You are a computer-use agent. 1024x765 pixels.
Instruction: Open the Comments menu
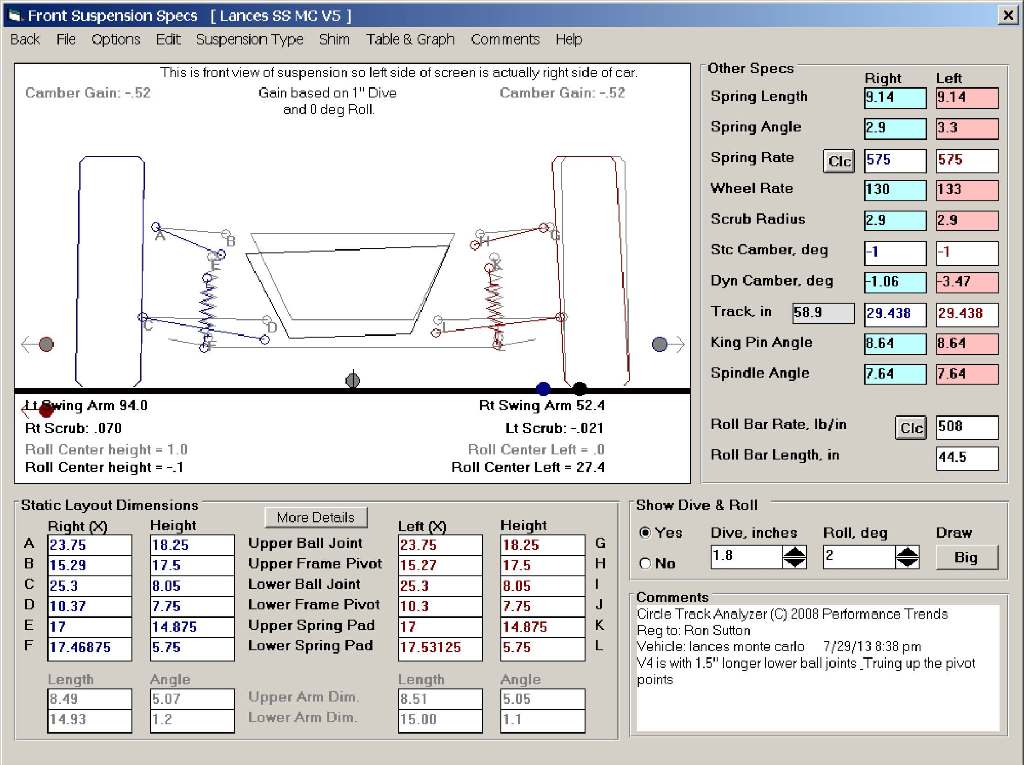[x=505, y=40]
